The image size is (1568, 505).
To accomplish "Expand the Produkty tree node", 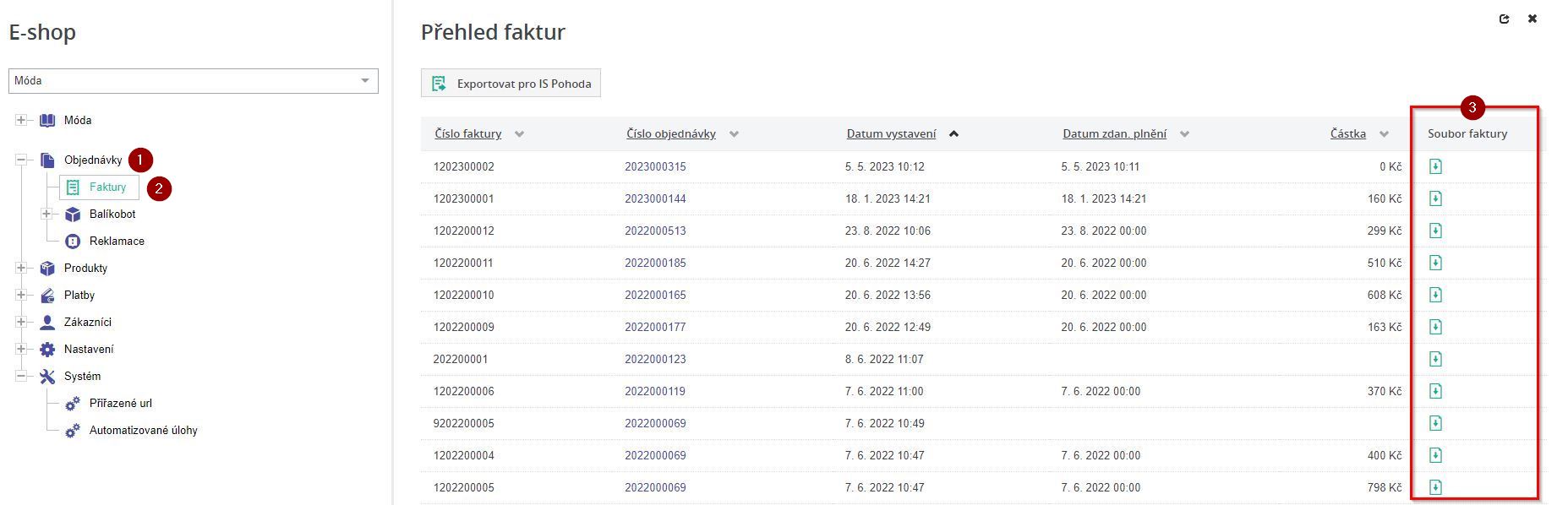I will (x=21, y=269).
